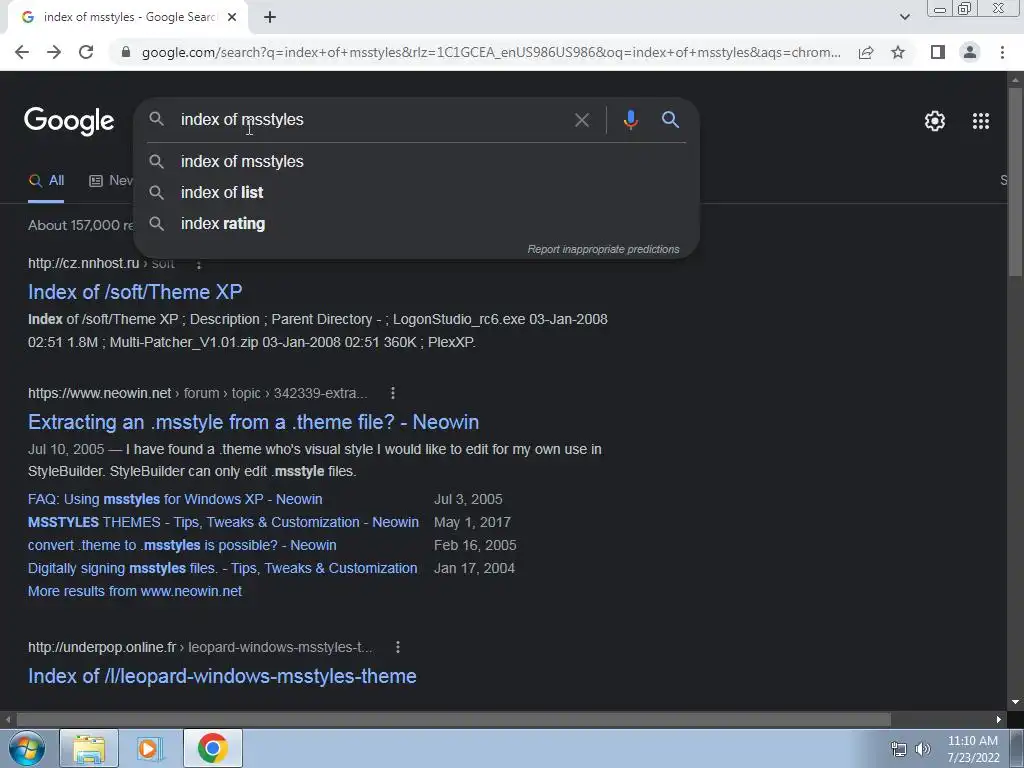Screen dimensions: 1024x768
Task: View site information lock icon
Action: [x=126, y=52]
